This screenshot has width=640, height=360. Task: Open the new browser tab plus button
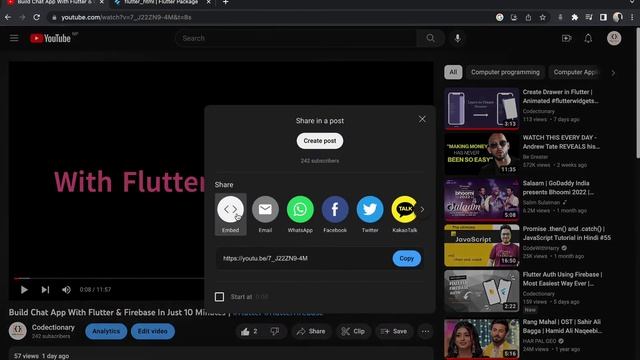click(225, 2)
